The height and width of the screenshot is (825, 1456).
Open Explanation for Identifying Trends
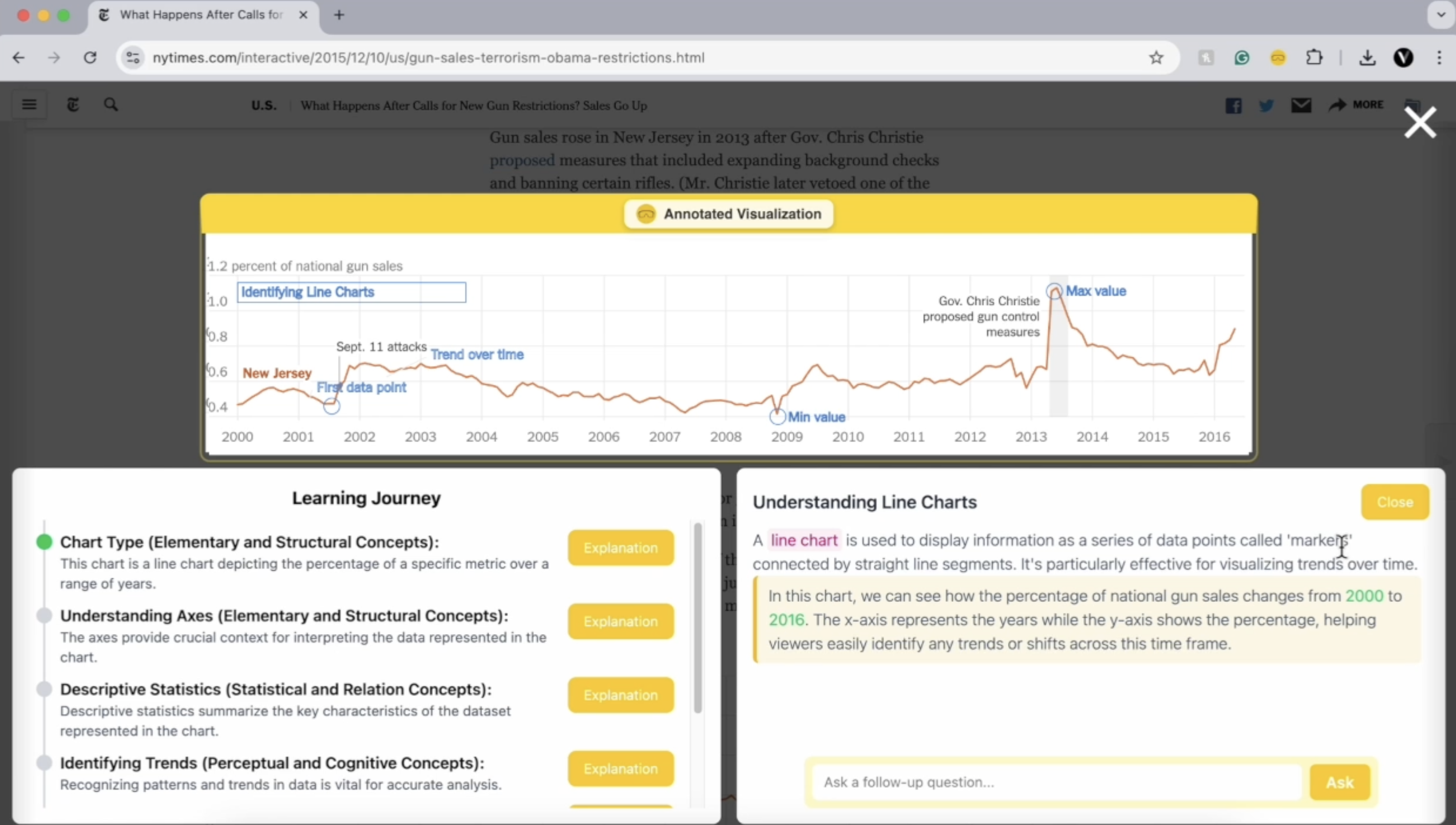pyautogui.click(x=621, y=768)
